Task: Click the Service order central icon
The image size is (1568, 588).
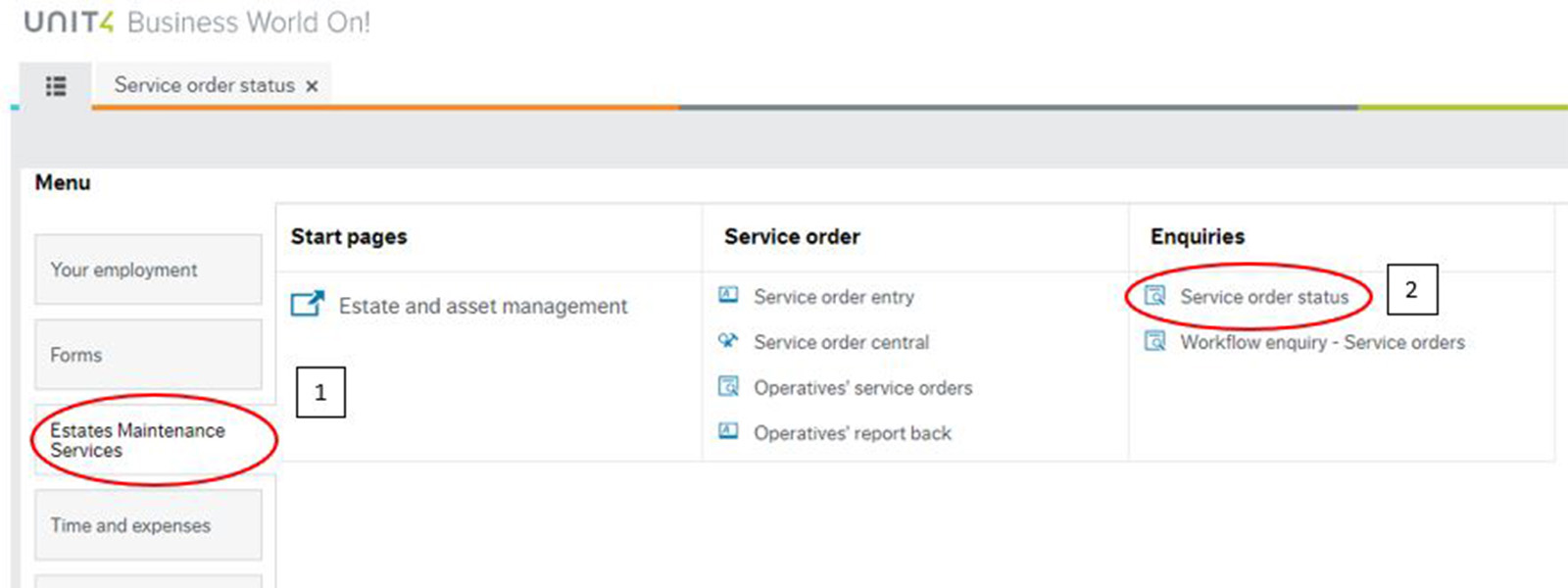Action: pos(728,341)
